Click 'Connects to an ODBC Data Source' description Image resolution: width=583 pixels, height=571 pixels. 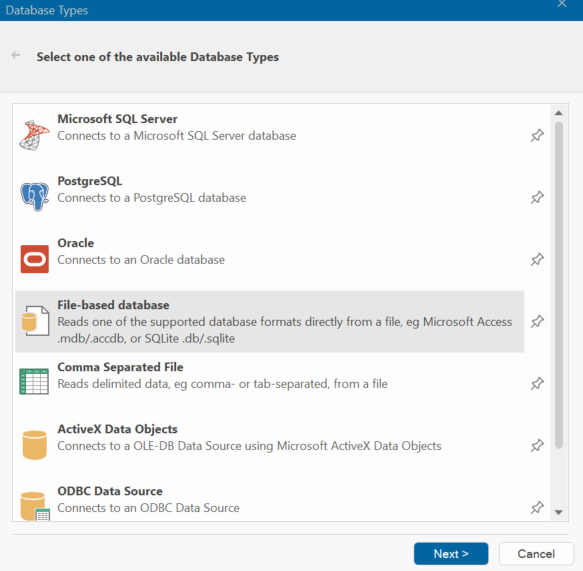tap(148, 508)
